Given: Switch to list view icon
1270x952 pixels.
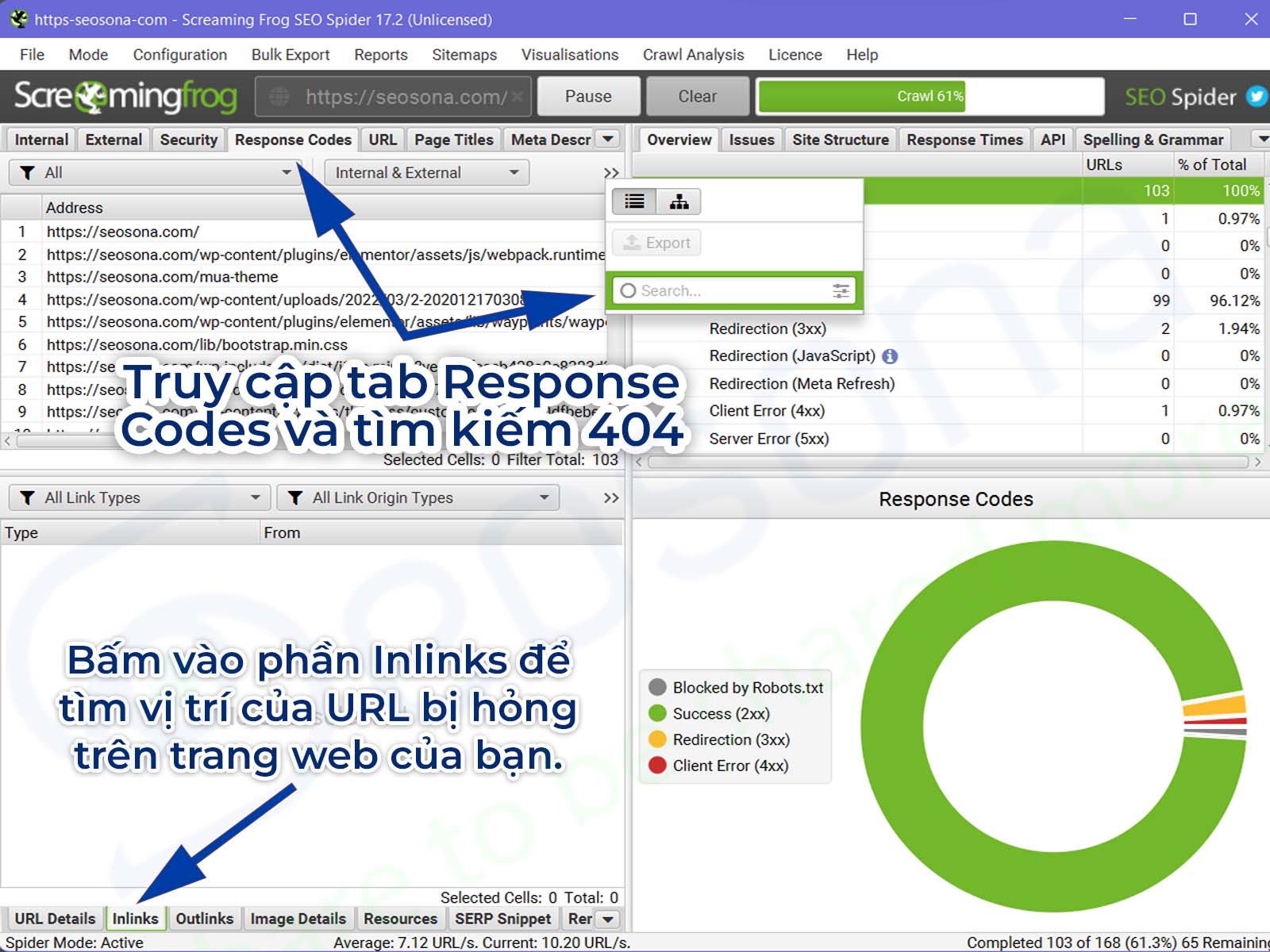Looking at the screenshot, I should [x=634, y=202].
